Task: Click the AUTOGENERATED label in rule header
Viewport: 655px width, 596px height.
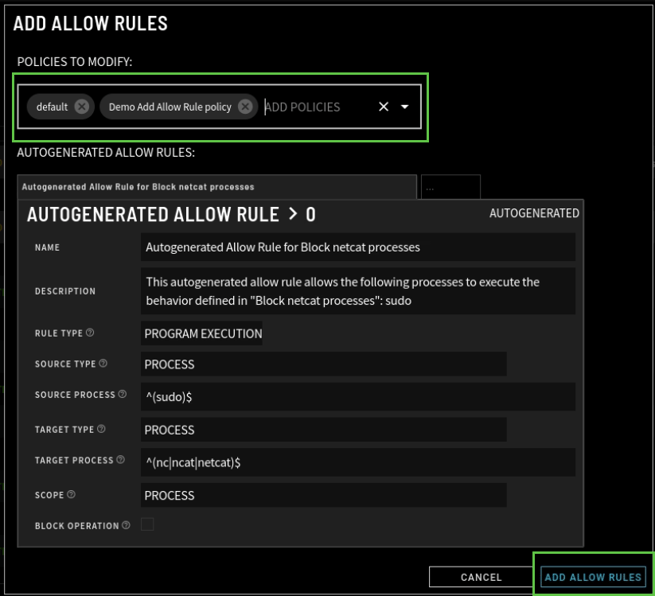Action: [x=534, y=213]
